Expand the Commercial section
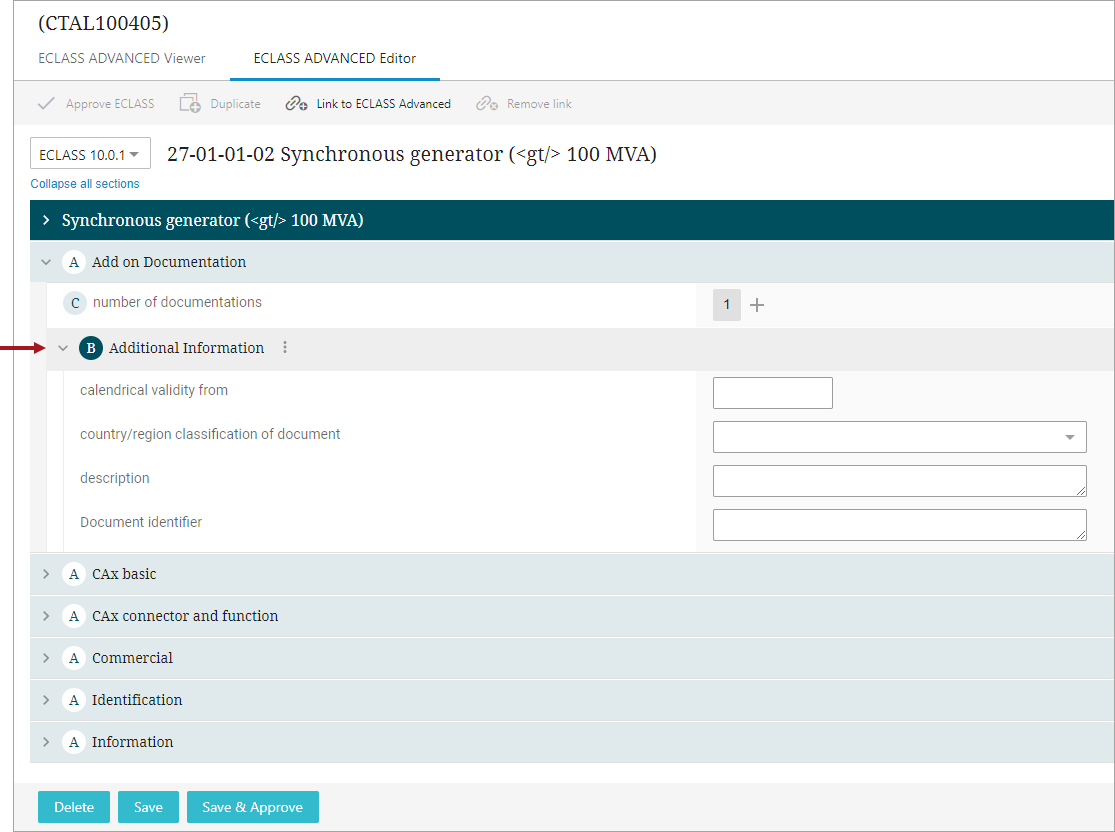Image resolution: width=1115 pixels, height=832 pixels. click(46, 658)
